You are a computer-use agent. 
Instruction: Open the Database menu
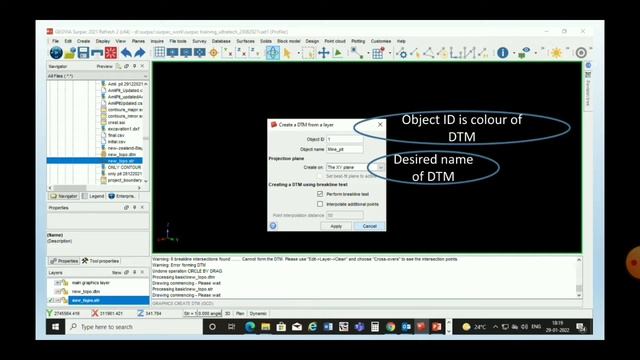(221, 41)
